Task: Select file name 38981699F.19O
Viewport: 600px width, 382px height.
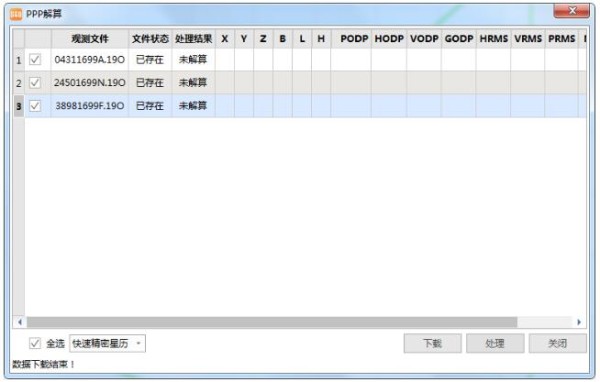Action: point(90,106)
